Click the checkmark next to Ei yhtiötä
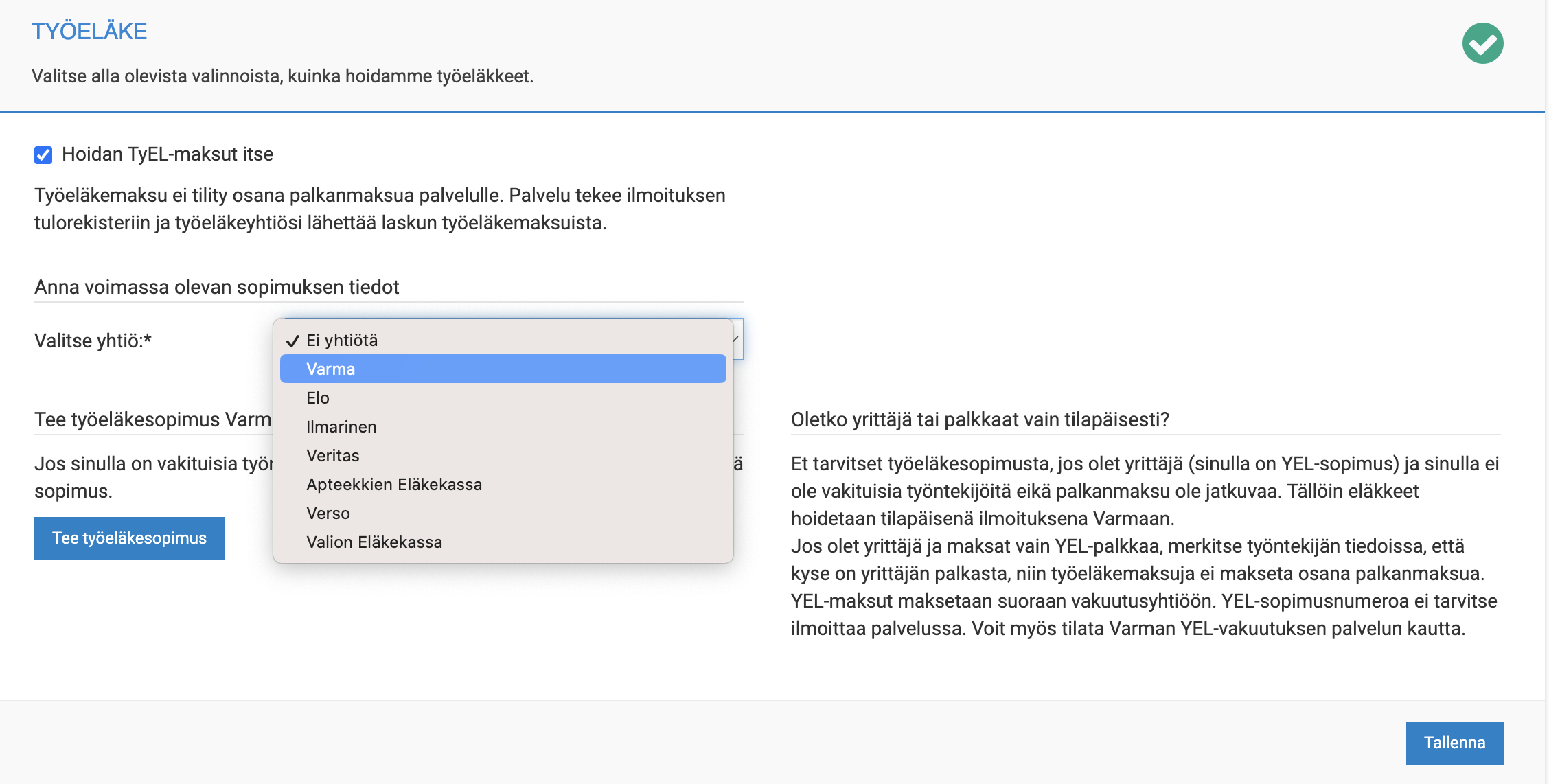Image resolution: width=1549 pixels, height=784 pixels. point(292,339)
